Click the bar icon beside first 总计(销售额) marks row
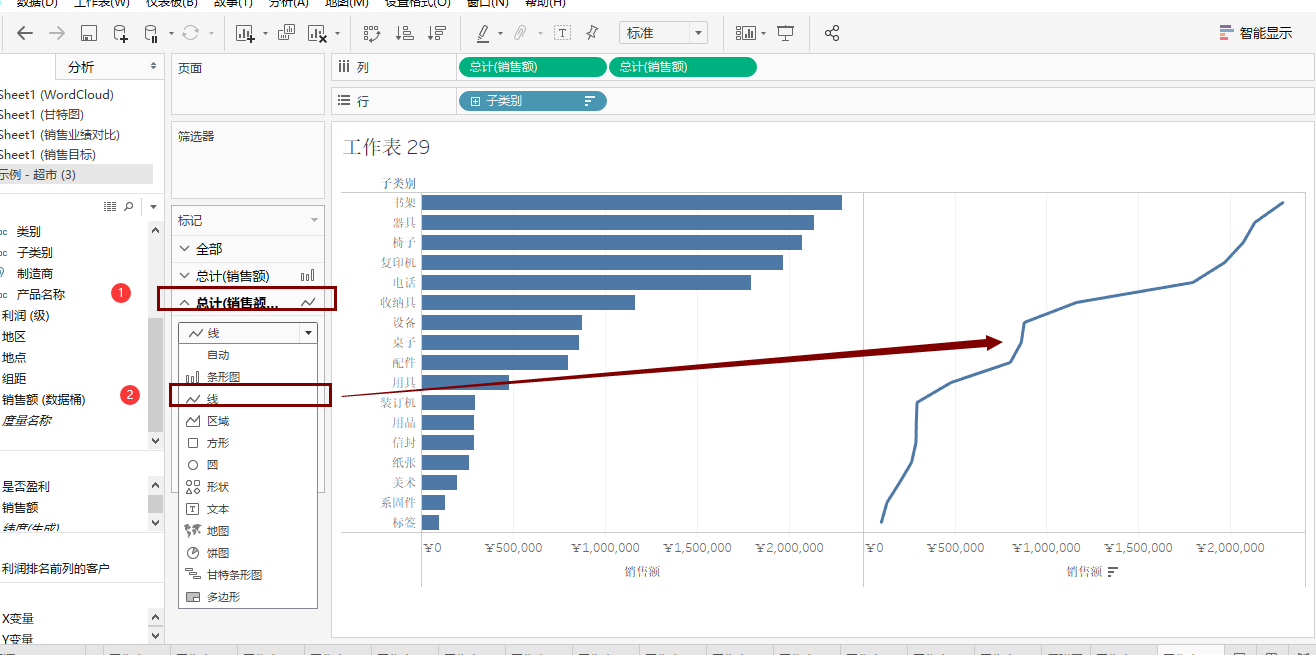 coord(308,275)
